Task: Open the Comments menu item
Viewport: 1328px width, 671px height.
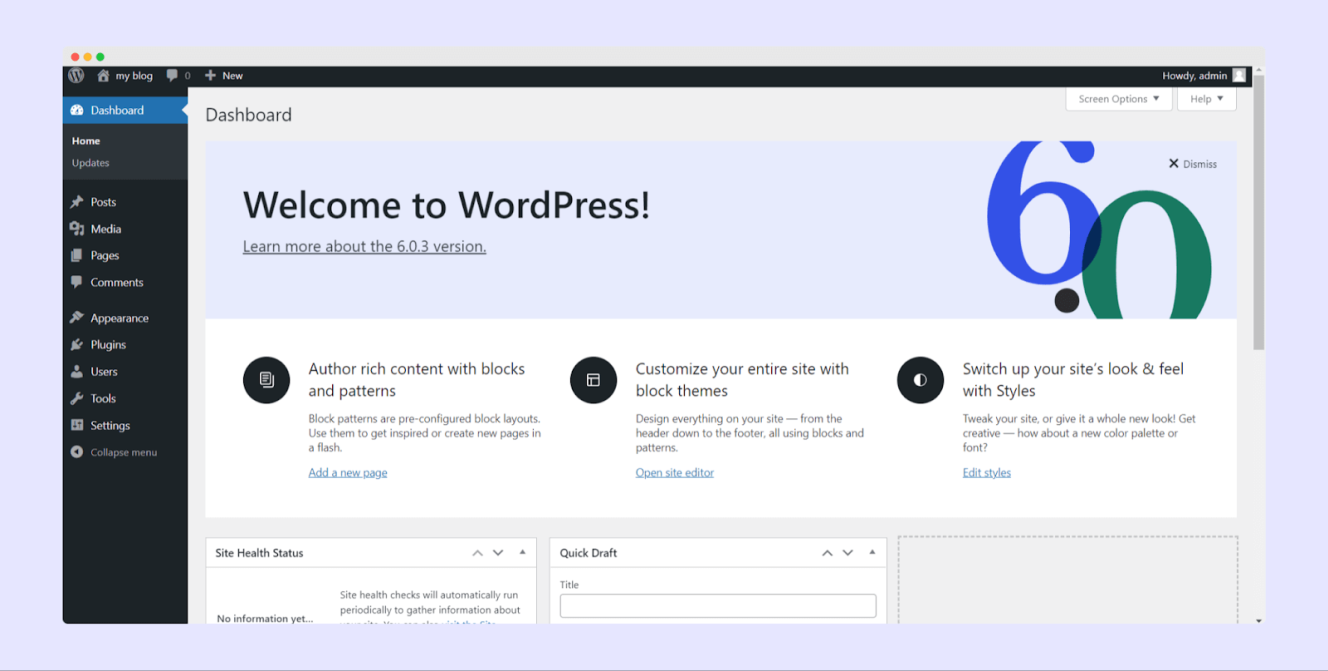Action: pyautogui.click(x=125, y=282)
